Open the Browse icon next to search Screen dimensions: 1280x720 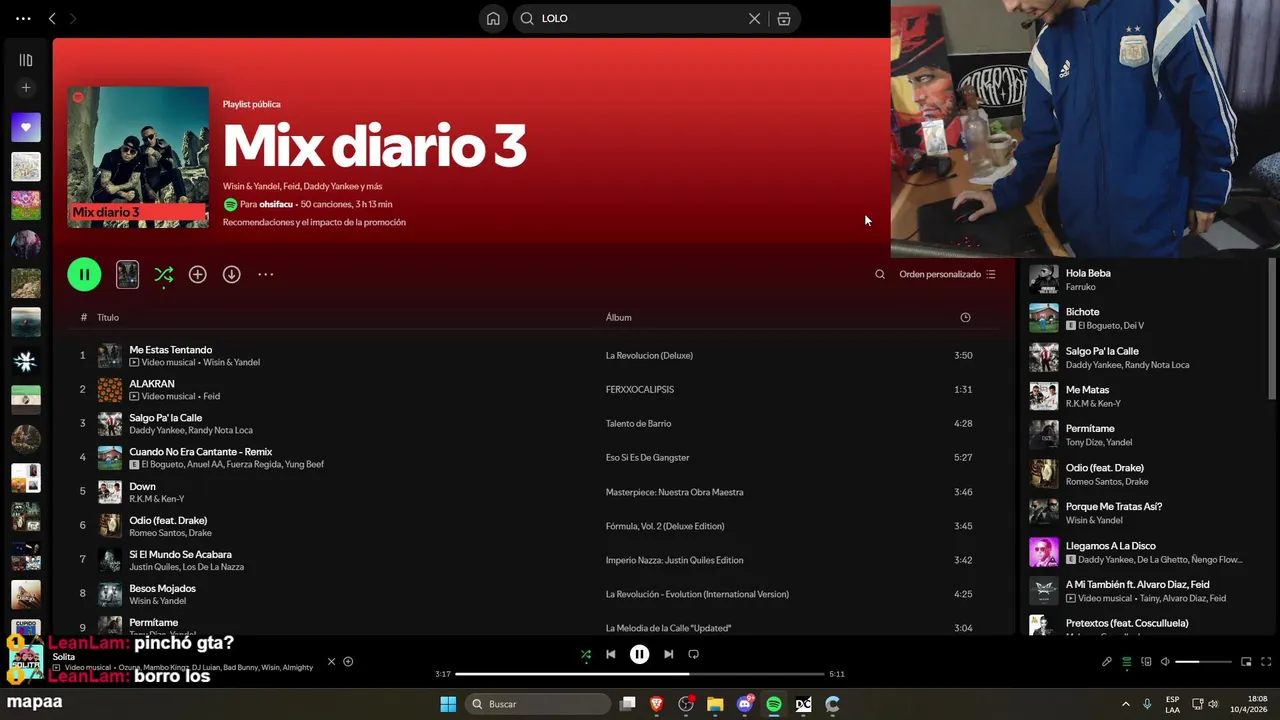click(x=784, y=18)
